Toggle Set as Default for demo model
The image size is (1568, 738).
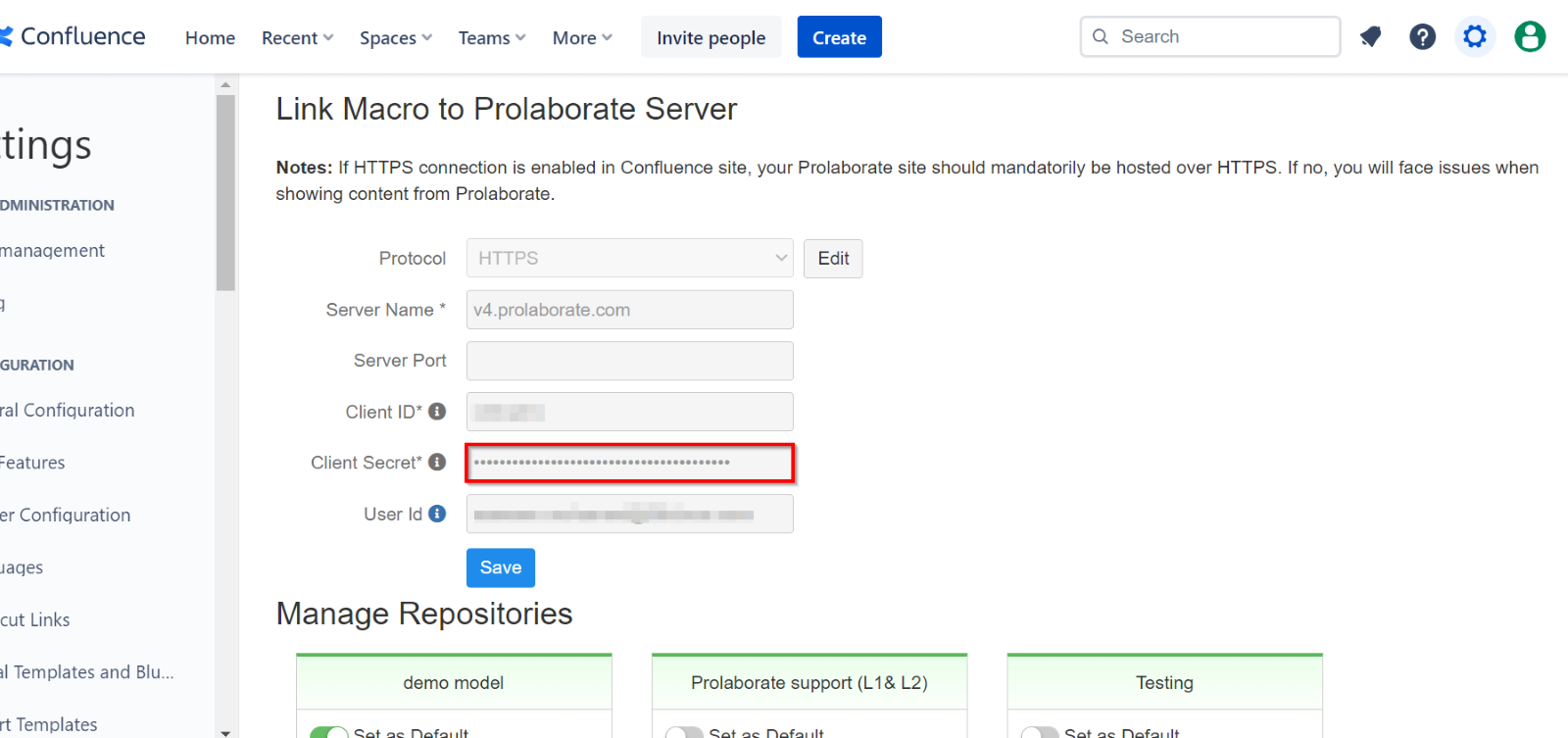[x=329, y=732]
